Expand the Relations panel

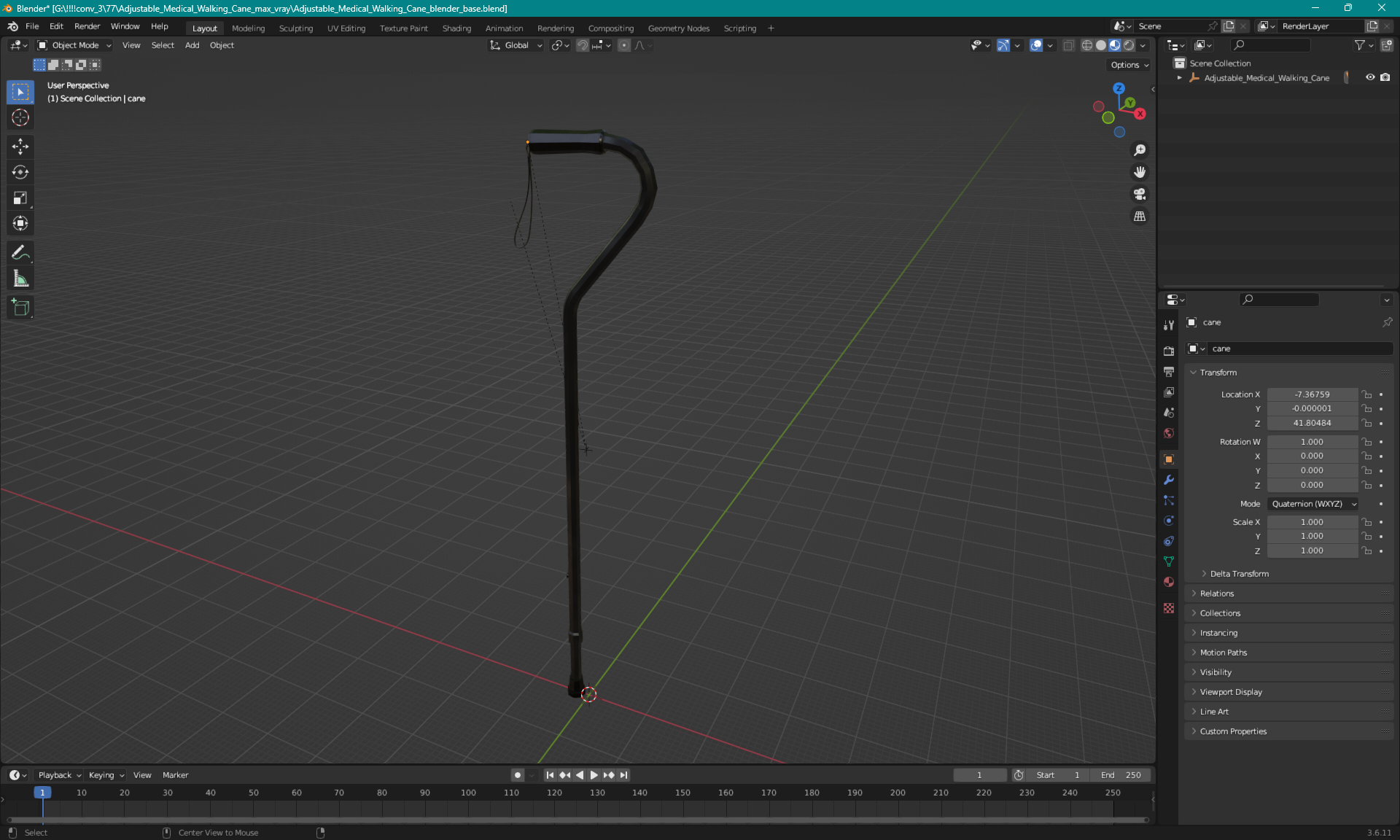point(1216,594)
